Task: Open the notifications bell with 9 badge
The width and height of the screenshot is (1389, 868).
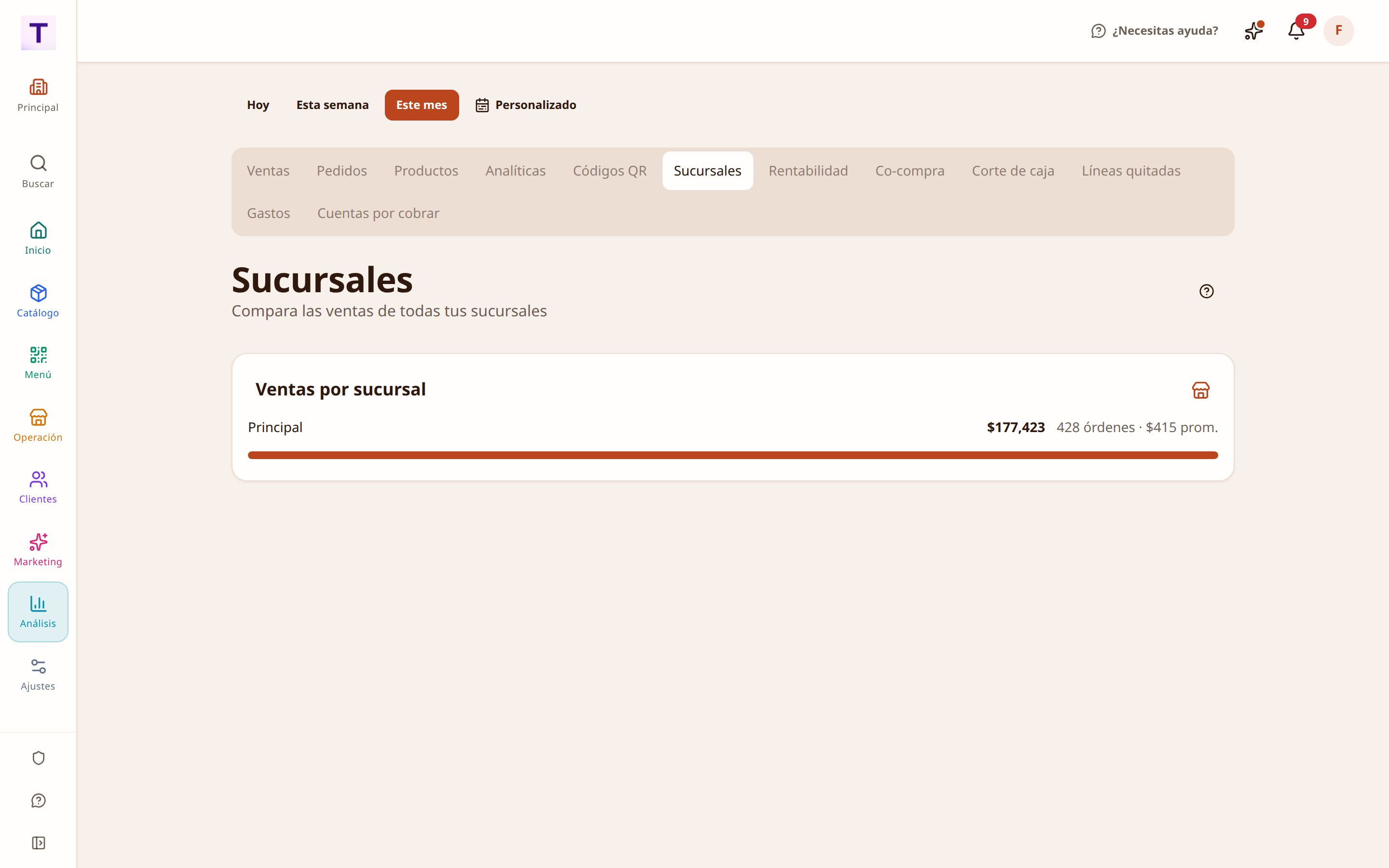Action: [1296, 30]
